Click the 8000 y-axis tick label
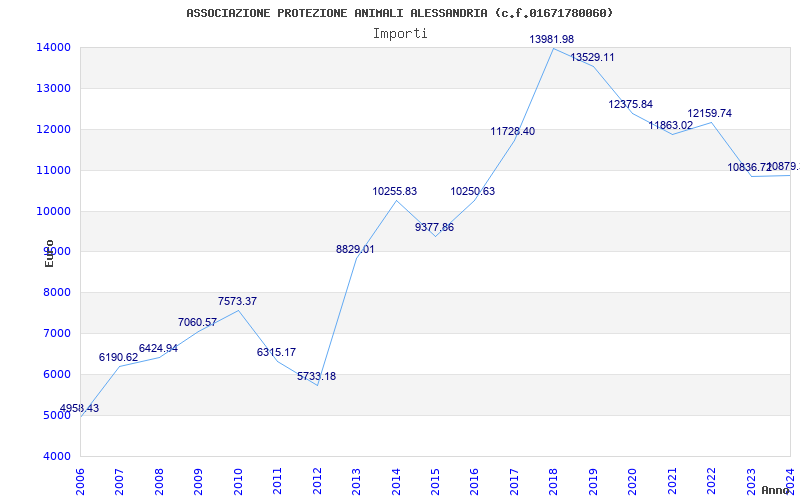800x500 pixels. coord(56,293)
